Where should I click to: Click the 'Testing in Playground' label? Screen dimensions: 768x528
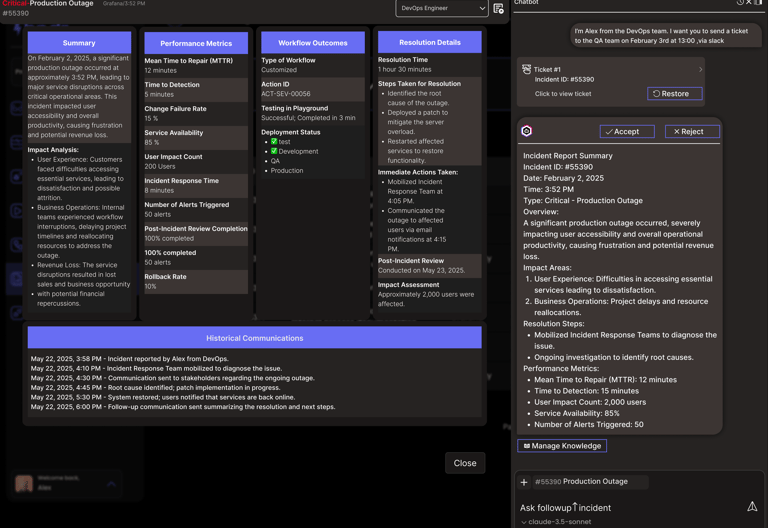point(294,108)
